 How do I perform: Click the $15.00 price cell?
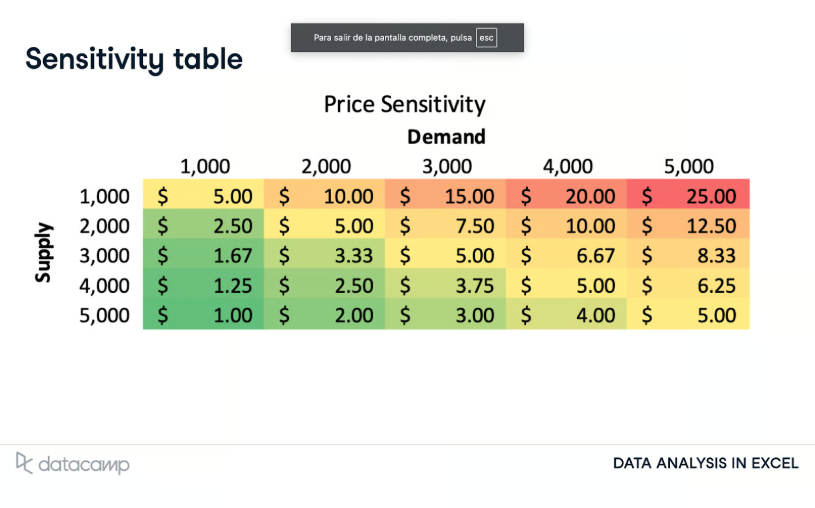coord(446,196)
